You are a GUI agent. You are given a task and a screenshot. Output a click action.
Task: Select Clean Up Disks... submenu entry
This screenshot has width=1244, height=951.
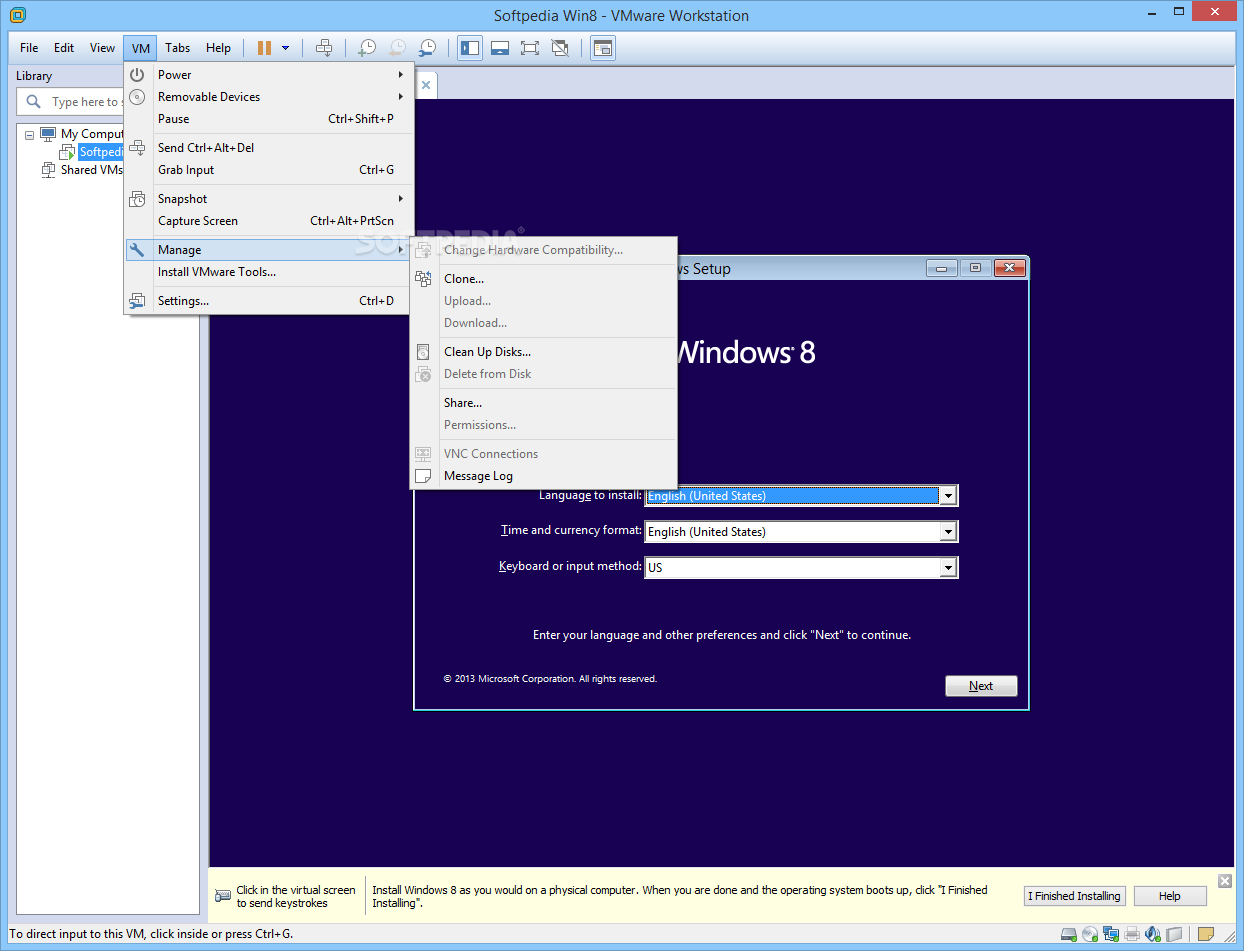tap(544, 352)
